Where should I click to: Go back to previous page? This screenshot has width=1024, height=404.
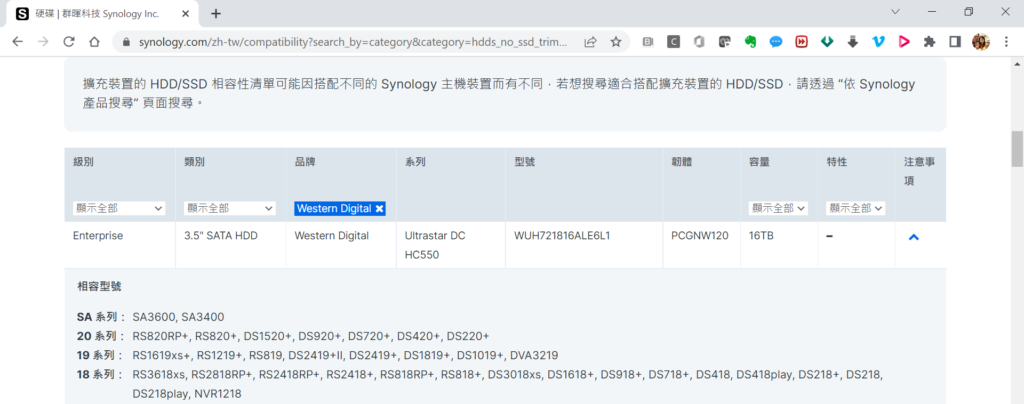click(x=18, y=42)
